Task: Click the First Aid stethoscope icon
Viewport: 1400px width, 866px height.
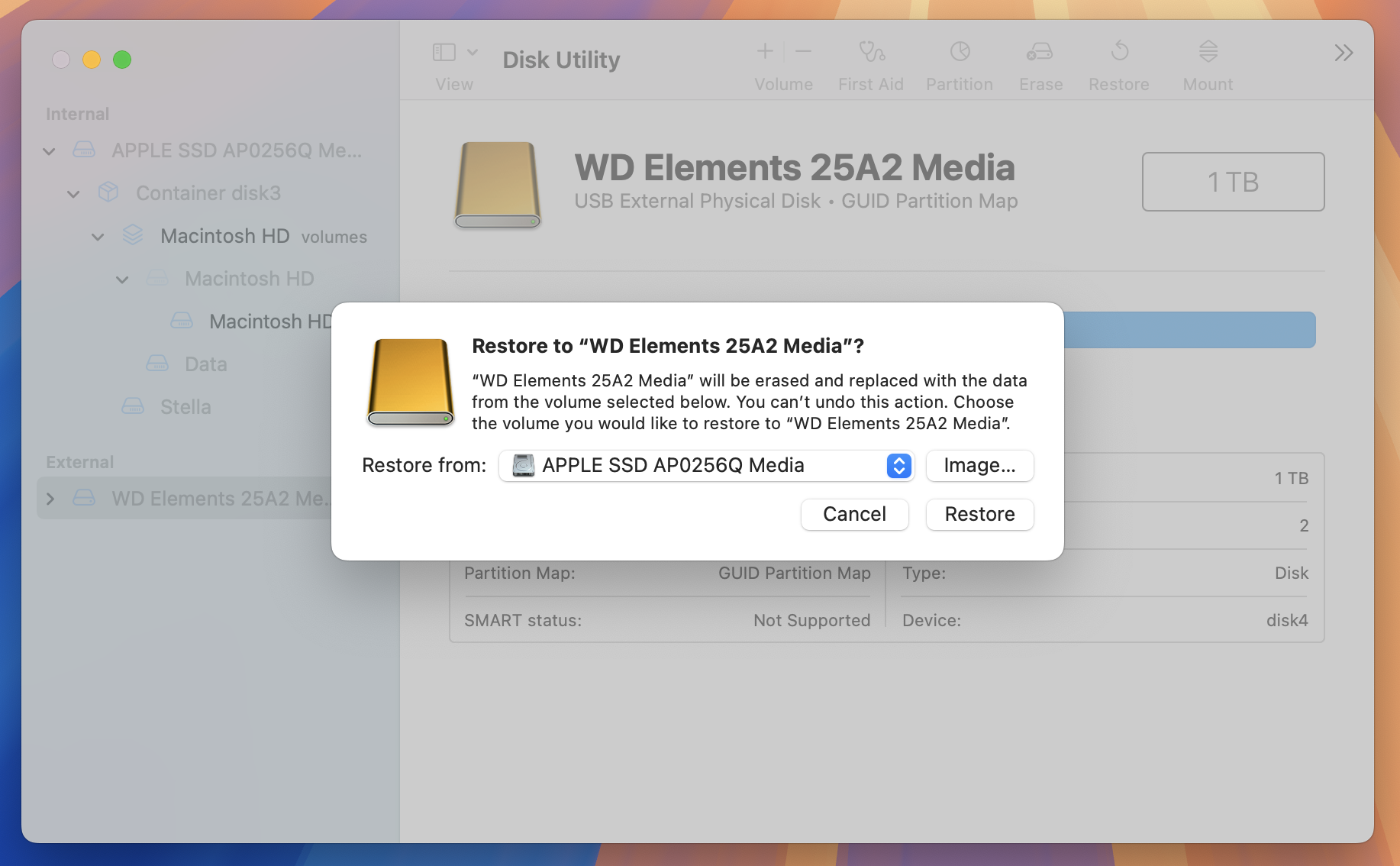Action: coord(871,51)
